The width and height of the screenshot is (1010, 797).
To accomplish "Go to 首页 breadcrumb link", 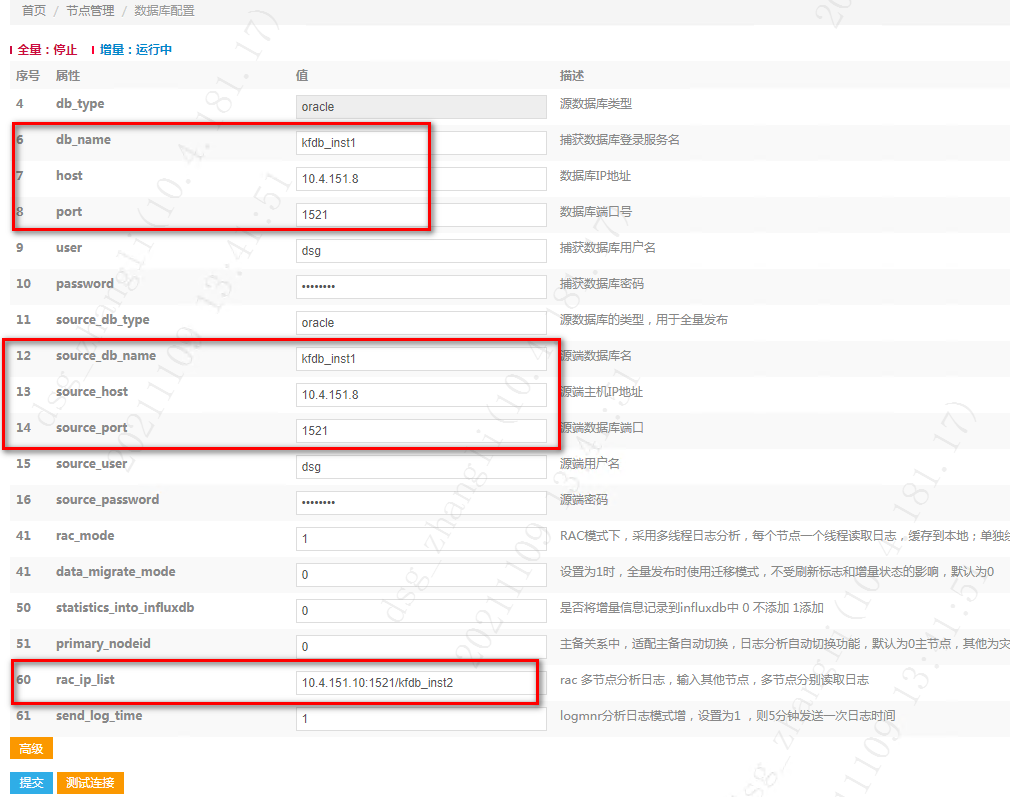I will pyautogui.click(x=34, y=11).
